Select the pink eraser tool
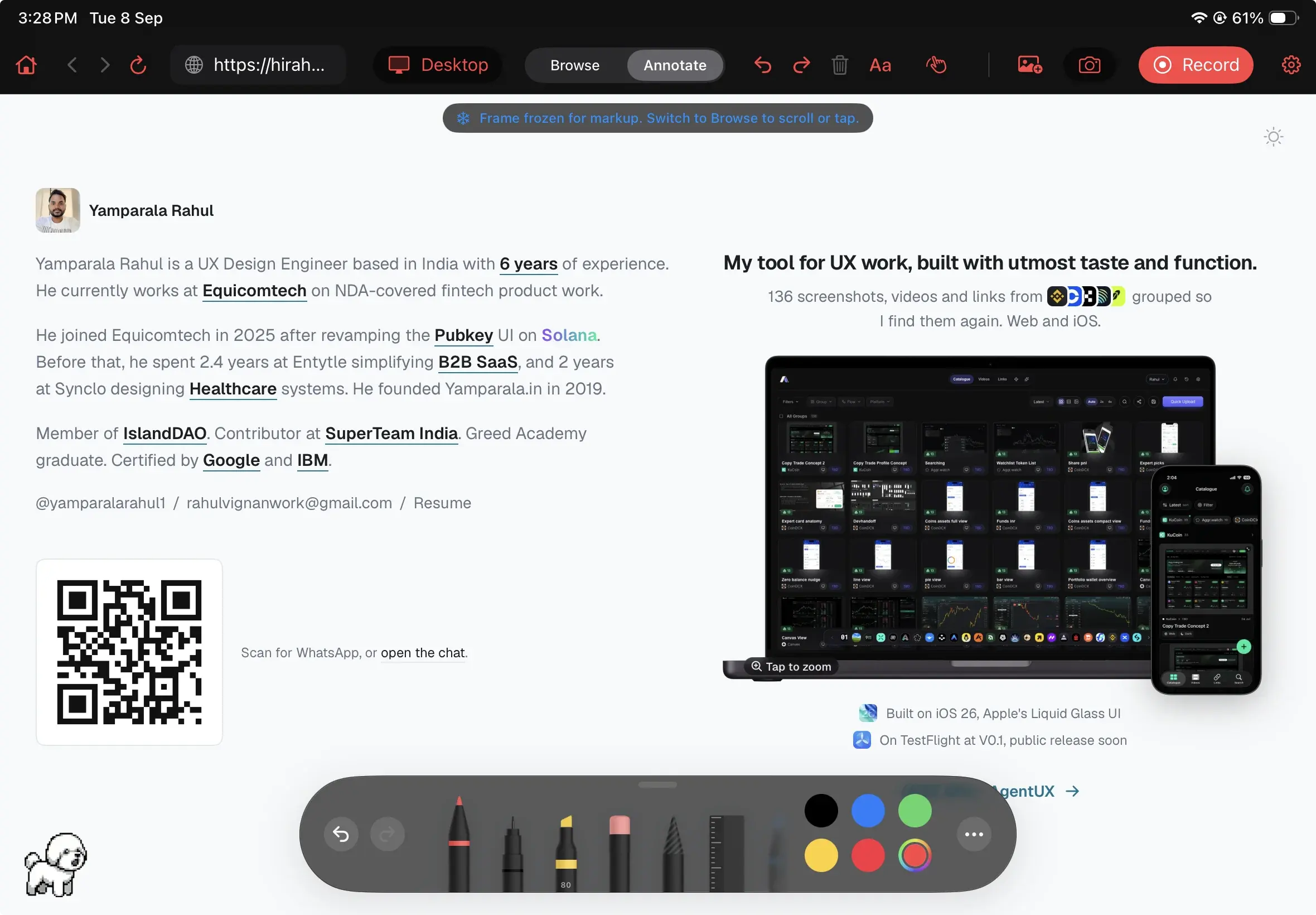 tap(620, 853)
